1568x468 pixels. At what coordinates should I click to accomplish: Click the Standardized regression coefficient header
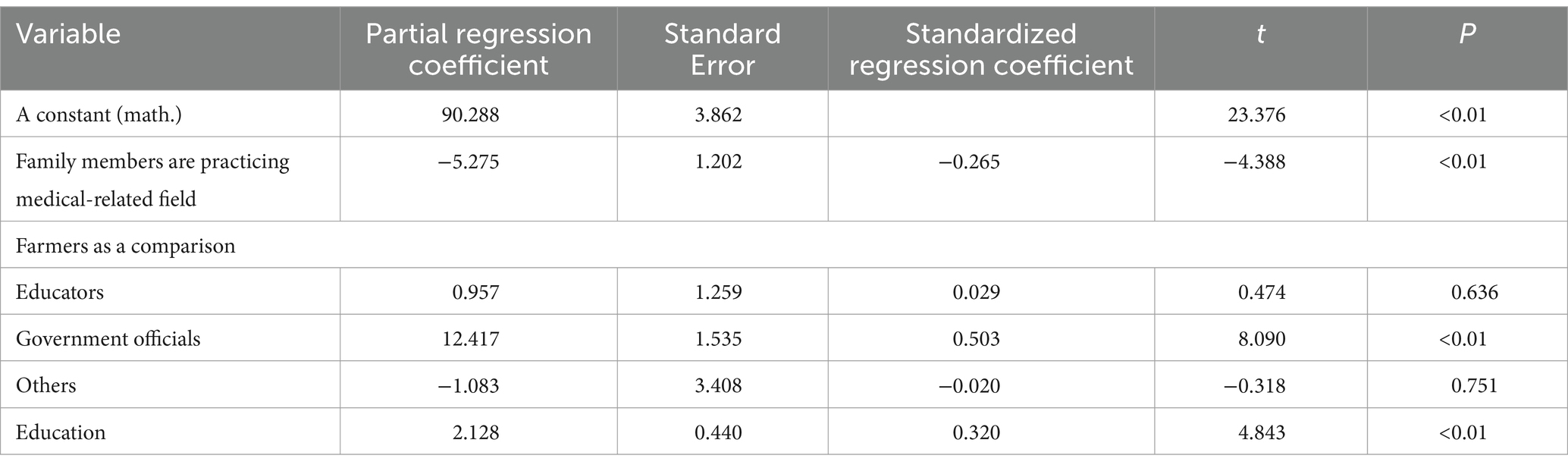[990, 49]
